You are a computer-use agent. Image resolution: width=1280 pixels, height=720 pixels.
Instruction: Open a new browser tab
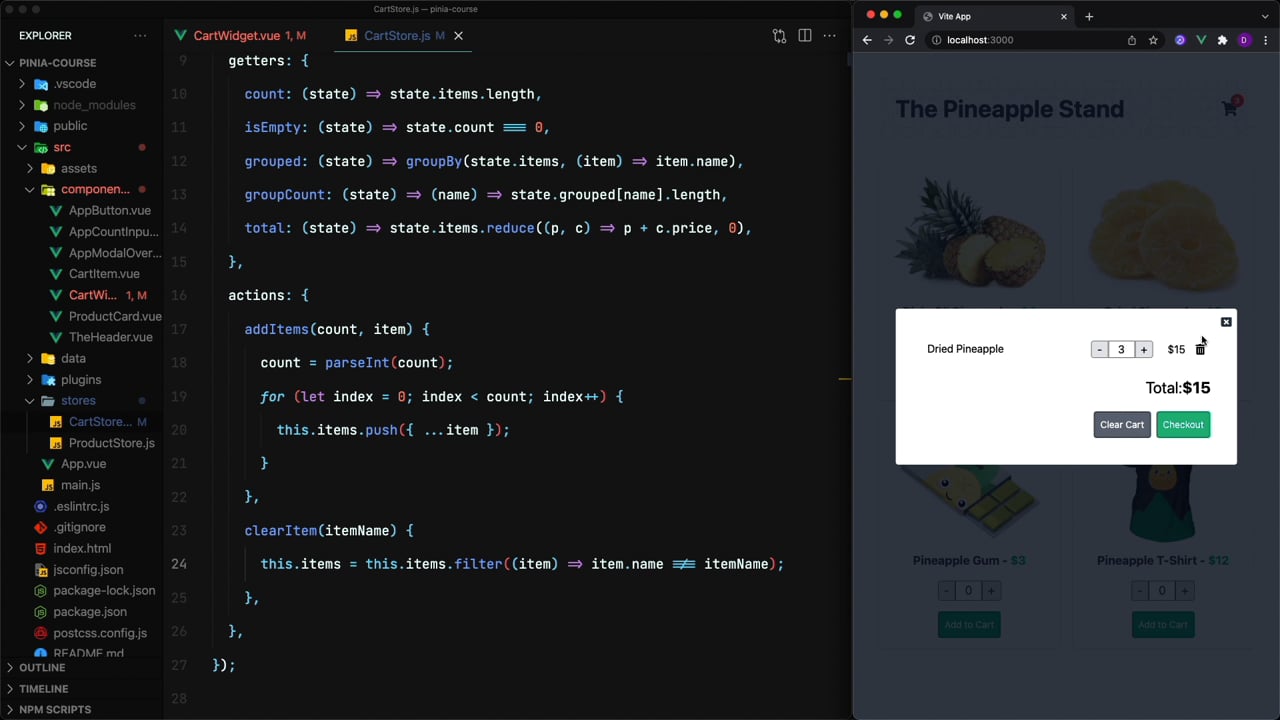point(1089,16)
